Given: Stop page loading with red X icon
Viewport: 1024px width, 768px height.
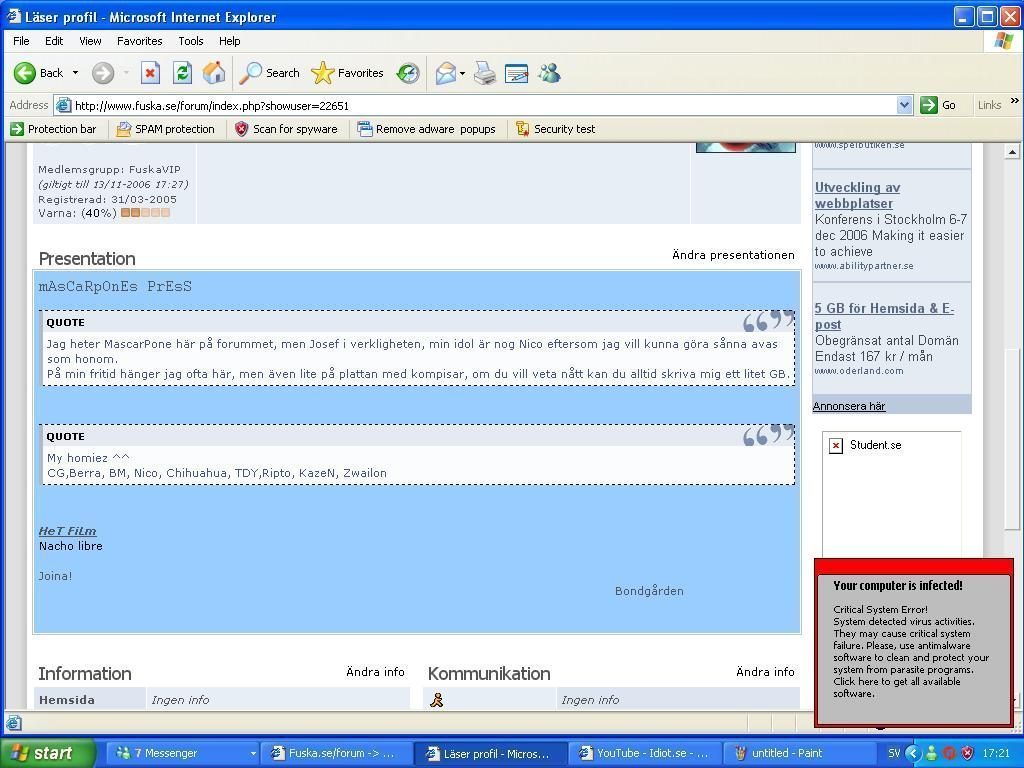Looking at the screenshot, I should tap(150, 73).
